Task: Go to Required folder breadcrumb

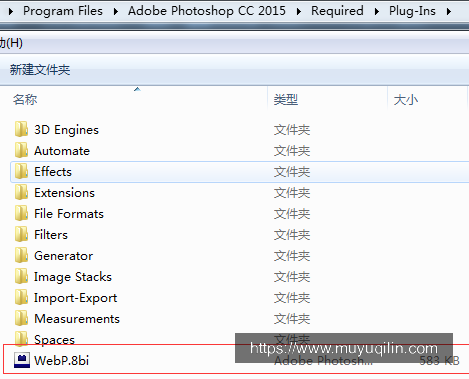Action: (337, 11)
